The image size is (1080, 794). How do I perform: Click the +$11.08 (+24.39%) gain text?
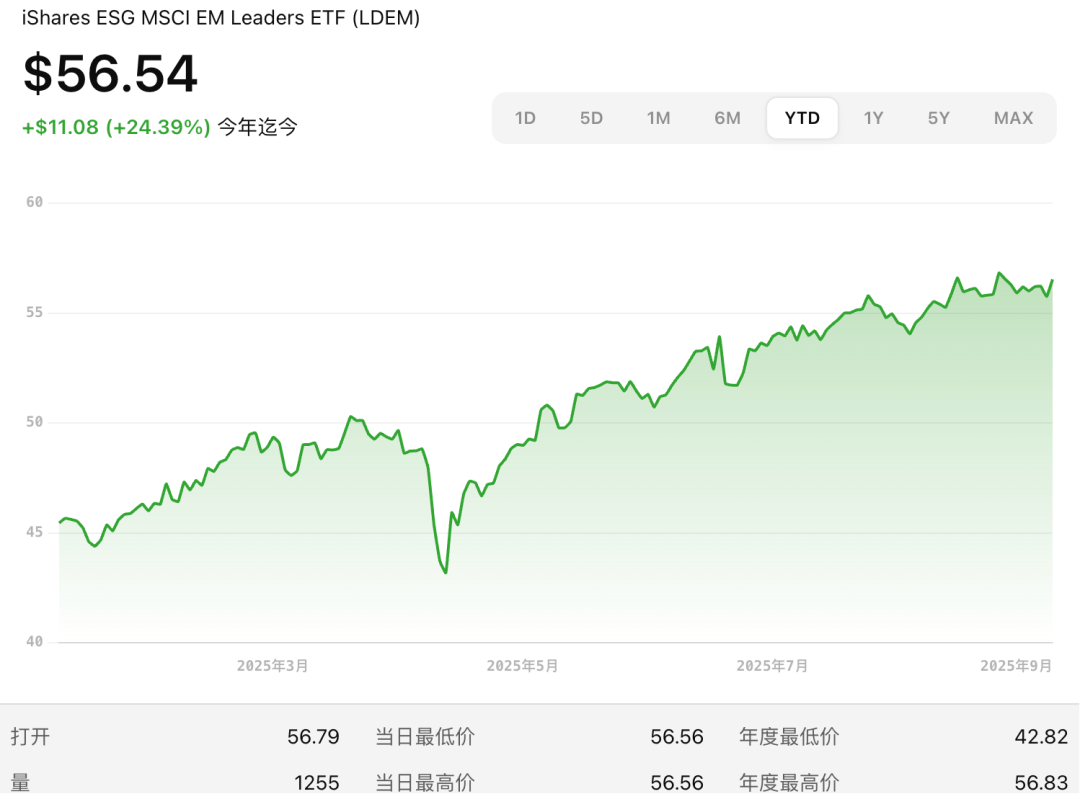116,127
